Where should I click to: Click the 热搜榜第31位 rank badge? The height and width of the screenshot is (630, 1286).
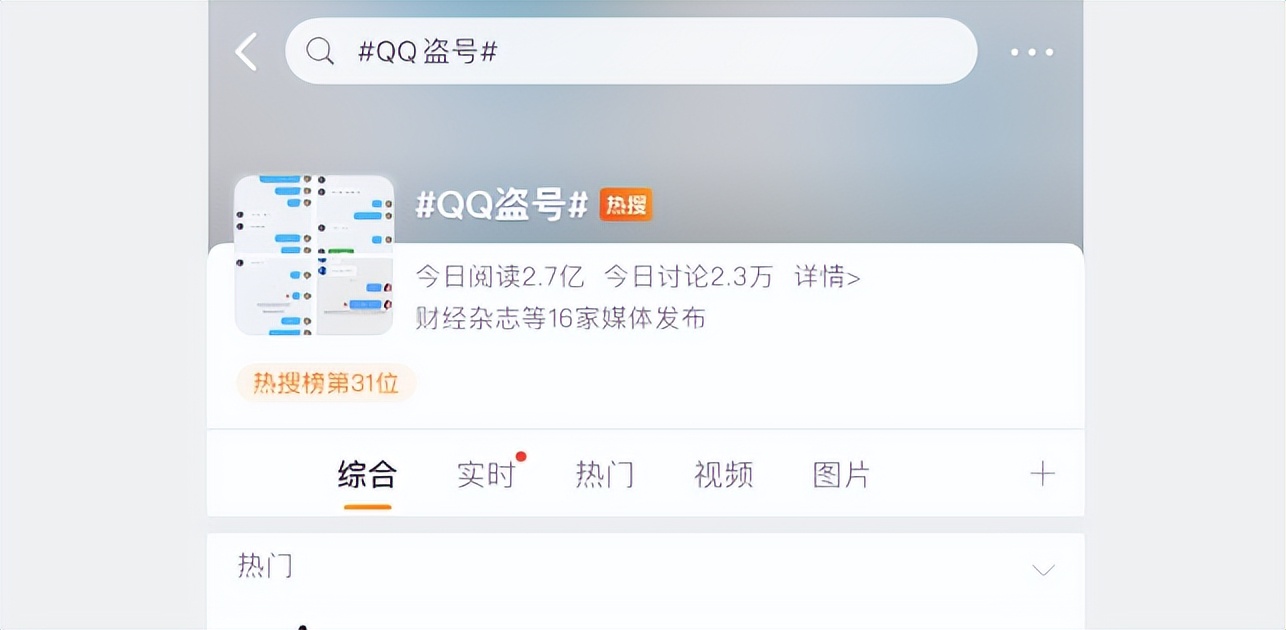coord(324,383)
